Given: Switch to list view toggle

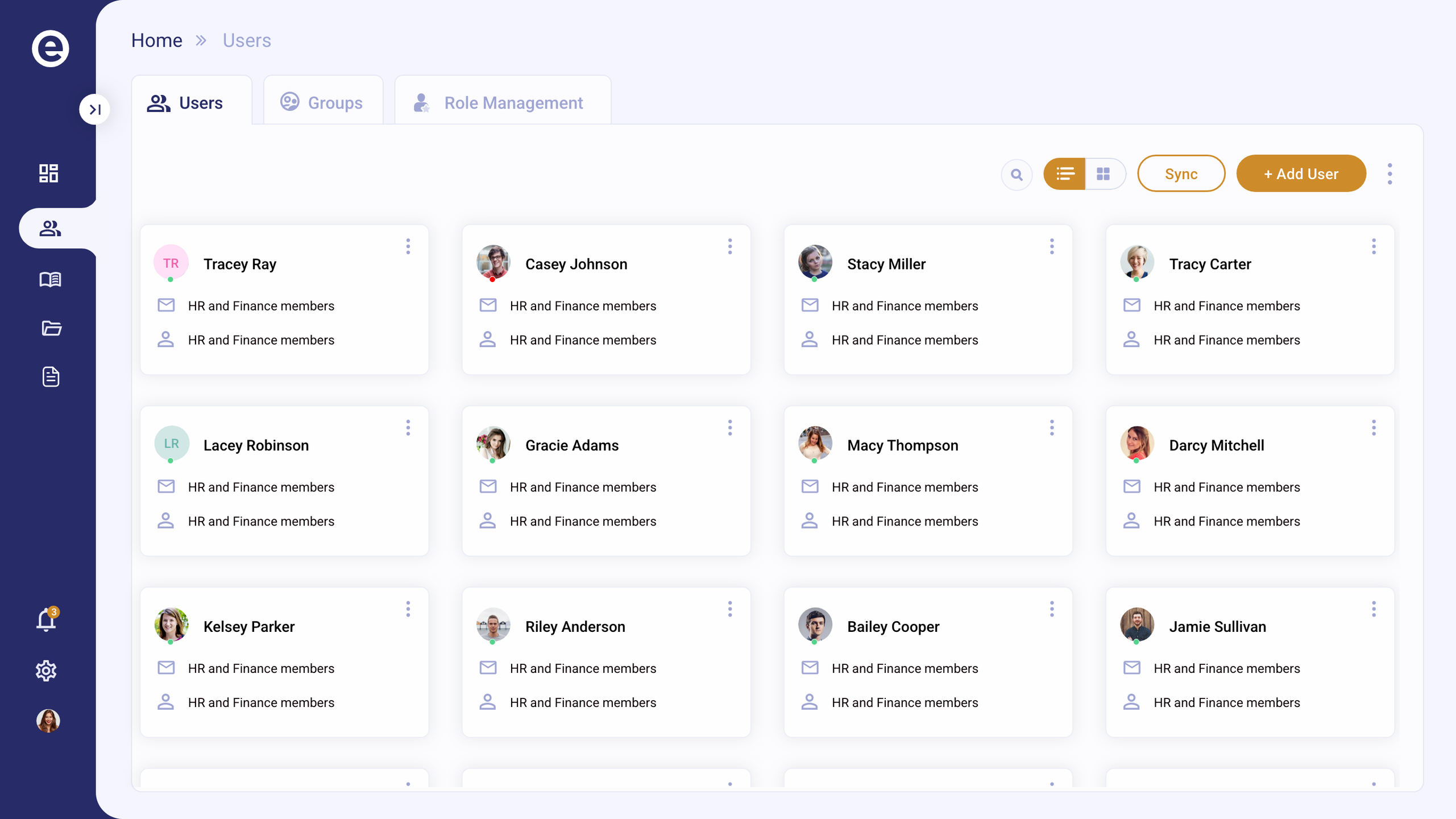Looking at the screenshot, I should pyautogui.click(x=1064, y=174).
